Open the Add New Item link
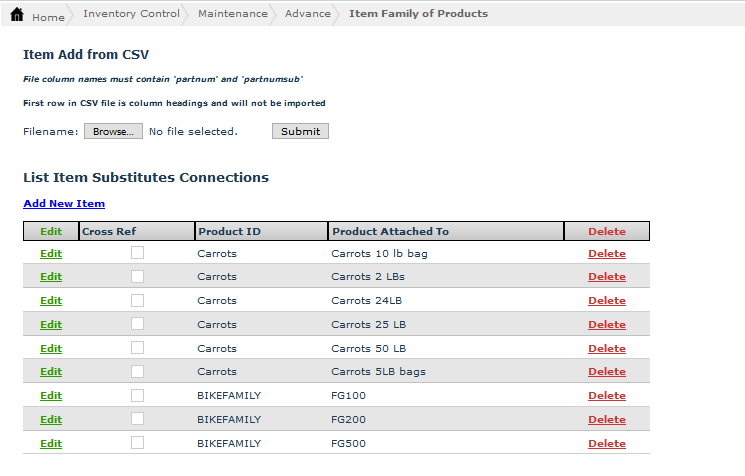 point(64,204)
